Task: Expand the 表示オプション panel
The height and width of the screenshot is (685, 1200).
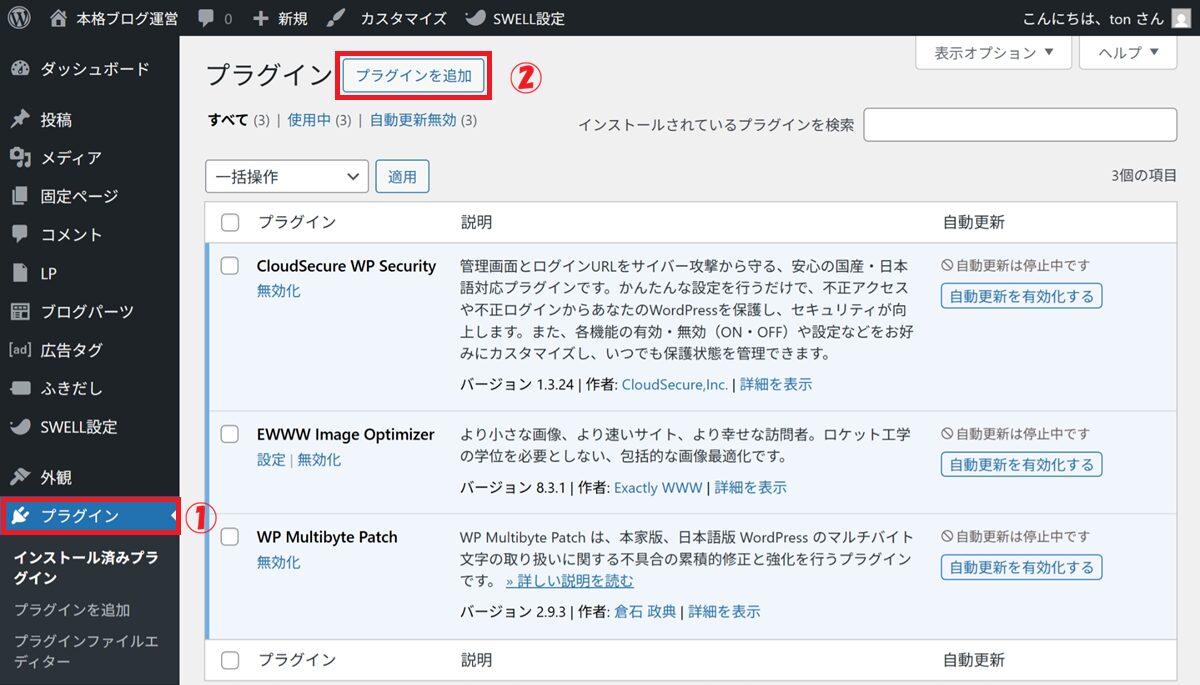Action: (993, 53)
